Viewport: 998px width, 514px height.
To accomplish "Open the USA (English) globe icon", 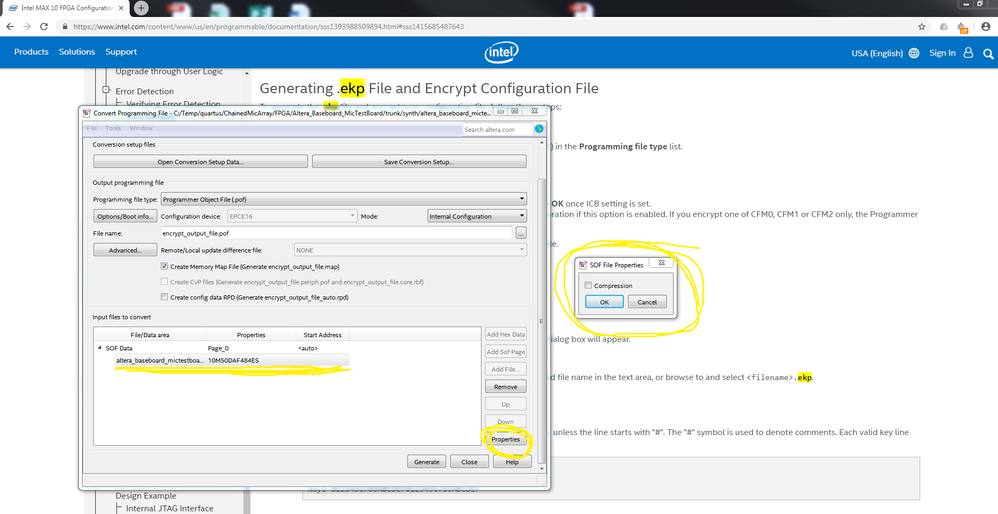I will [914, 53].
